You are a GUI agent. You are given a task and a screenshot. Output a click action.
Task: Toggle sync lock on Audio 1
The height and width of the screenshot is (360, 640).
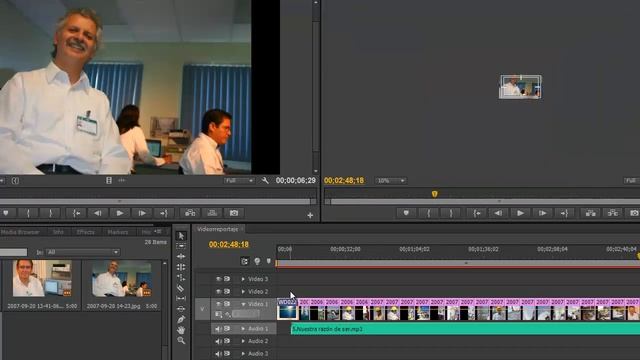click(227, 329)
